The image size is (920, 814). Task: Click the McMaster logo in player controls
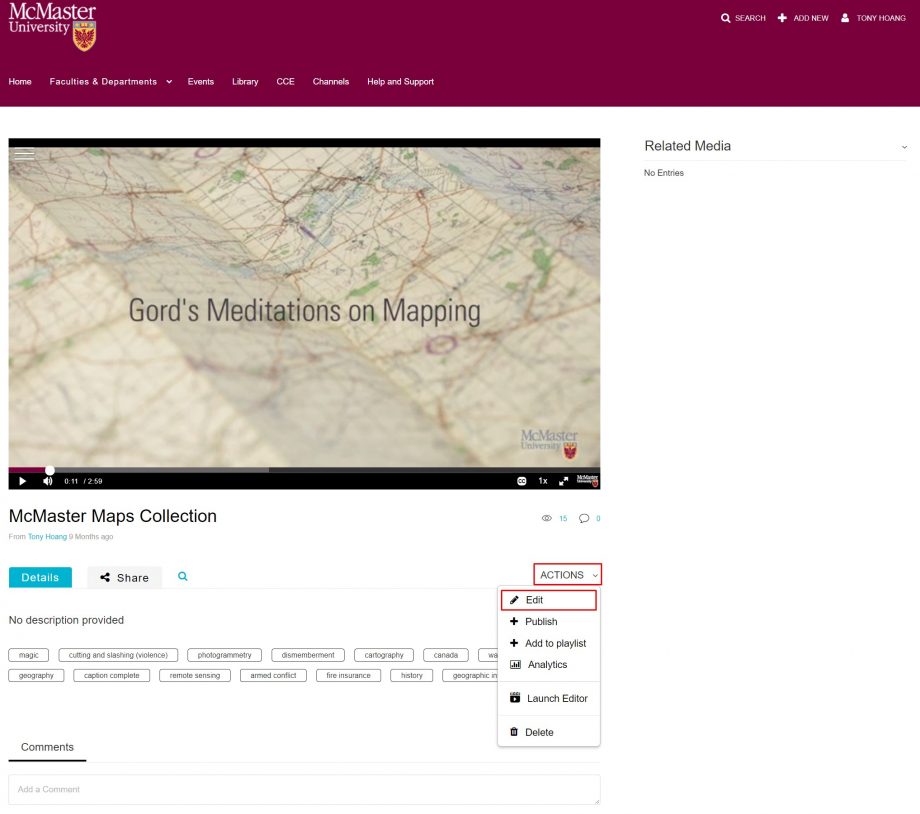click(587, 481)
